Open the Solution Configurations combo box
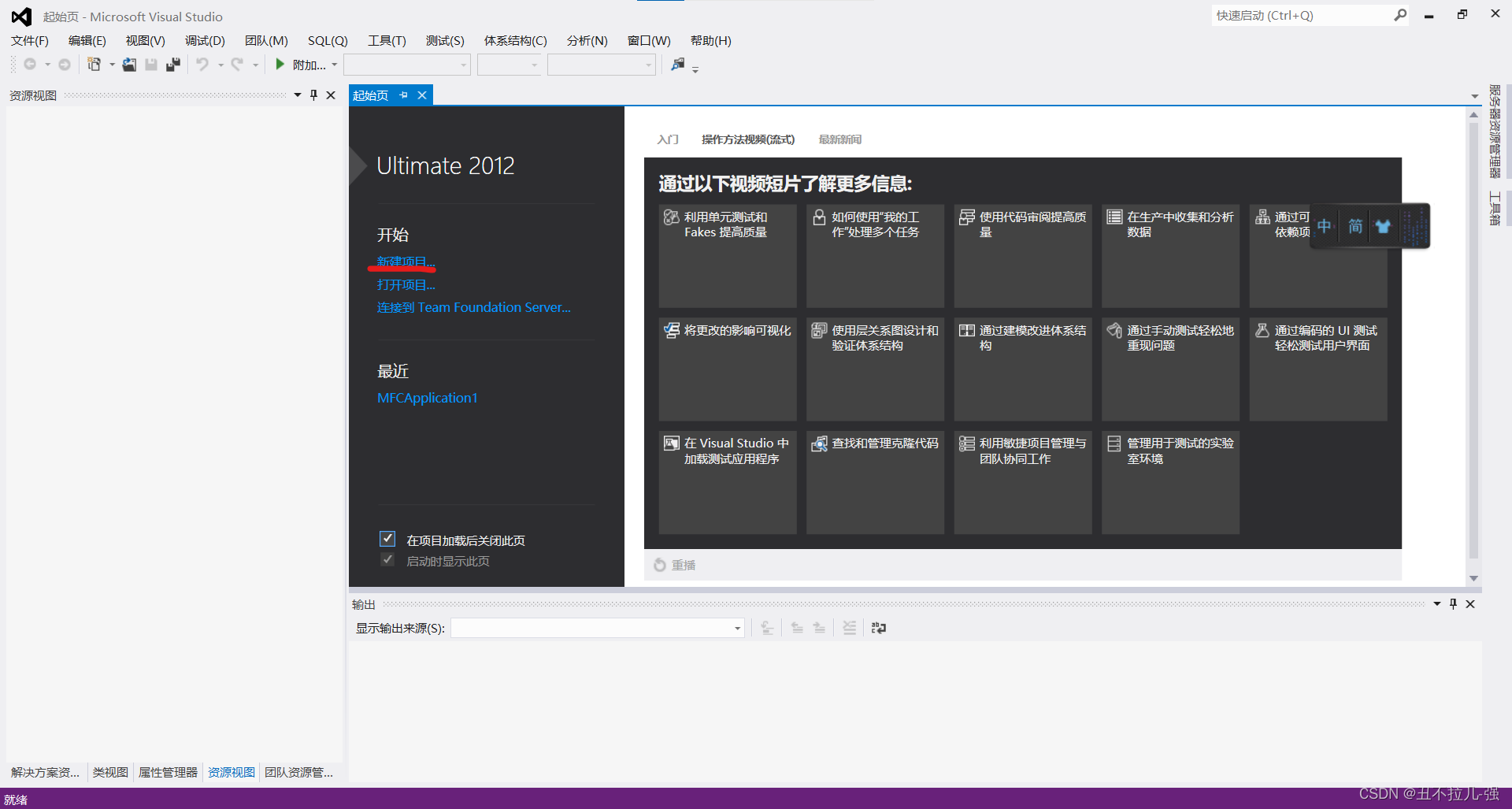The image size is (1512, 809). click(407, 65)
